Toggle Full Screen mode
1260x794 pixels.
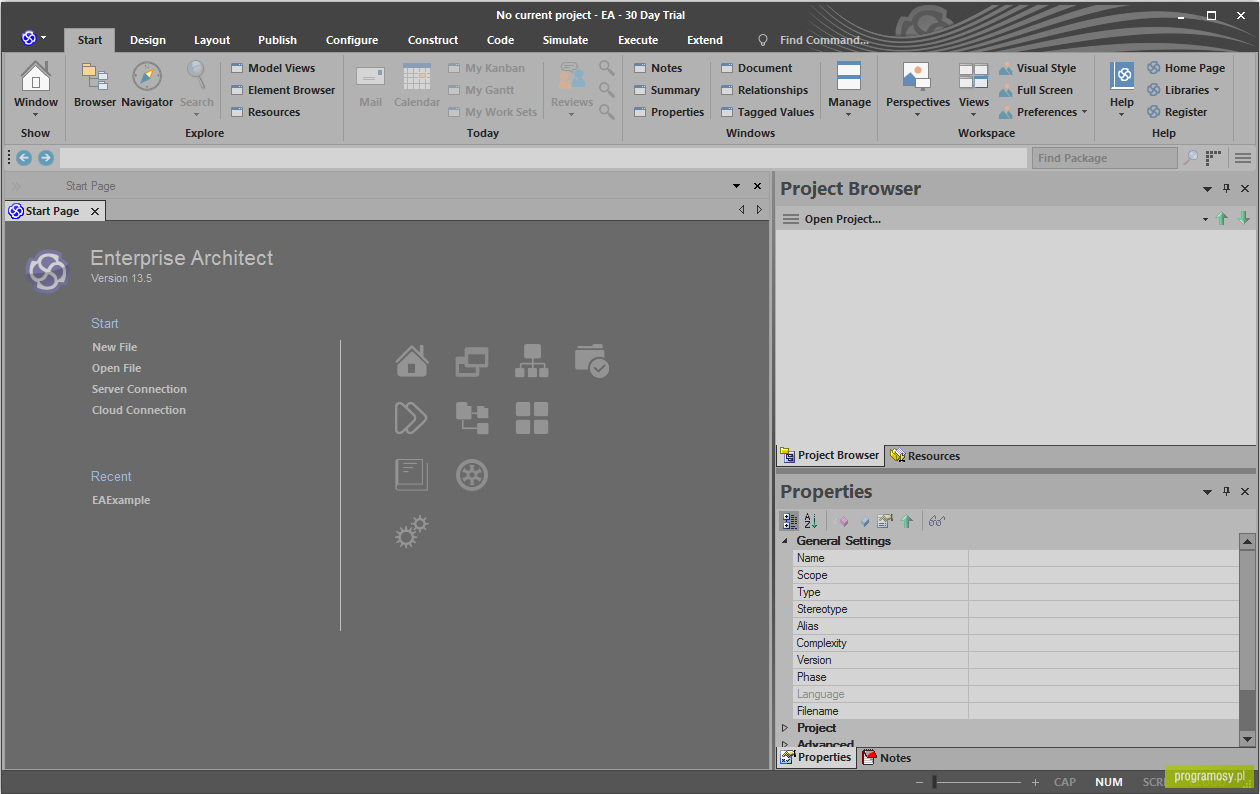click(1035, 90)
